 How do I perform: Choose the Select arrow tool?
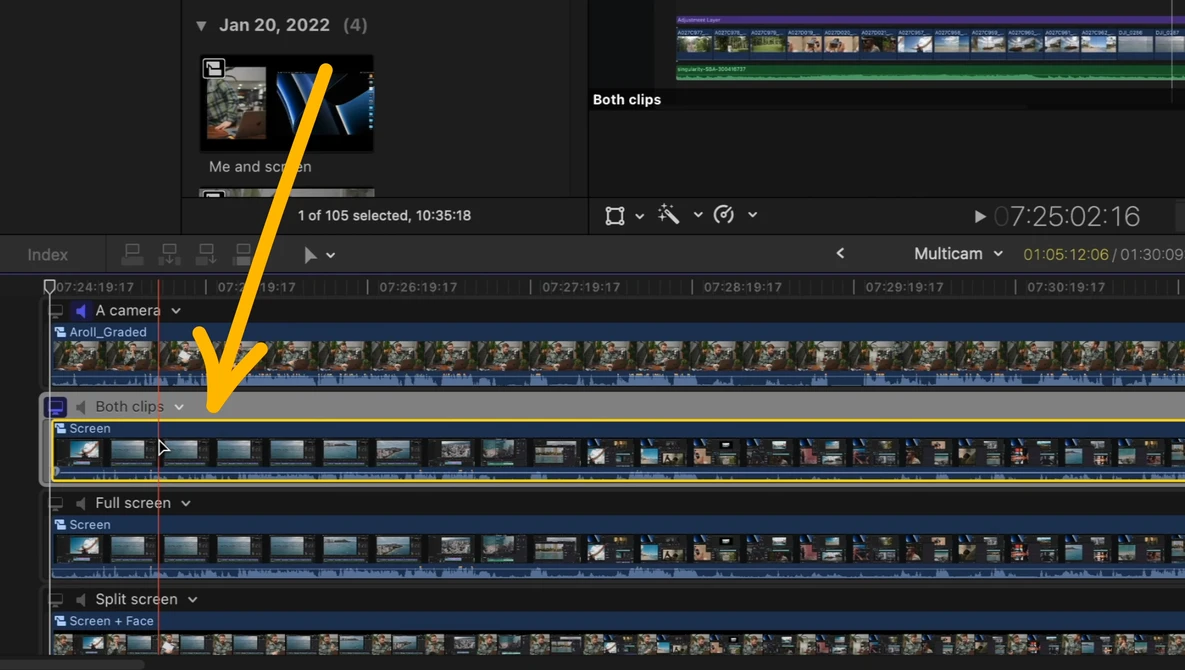pyautogui.click(x=310, y=255)
